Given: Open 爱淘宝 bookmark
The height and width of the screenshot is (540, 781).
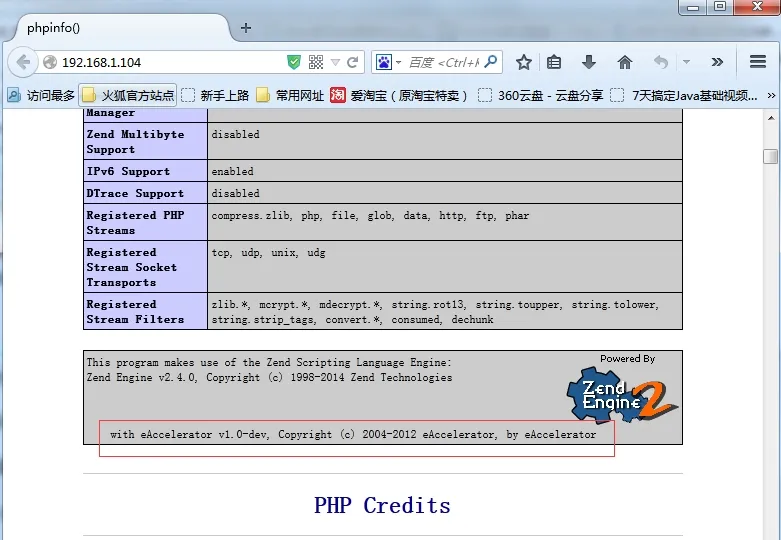Looking at the screenshot, I should tap(399, 95).
